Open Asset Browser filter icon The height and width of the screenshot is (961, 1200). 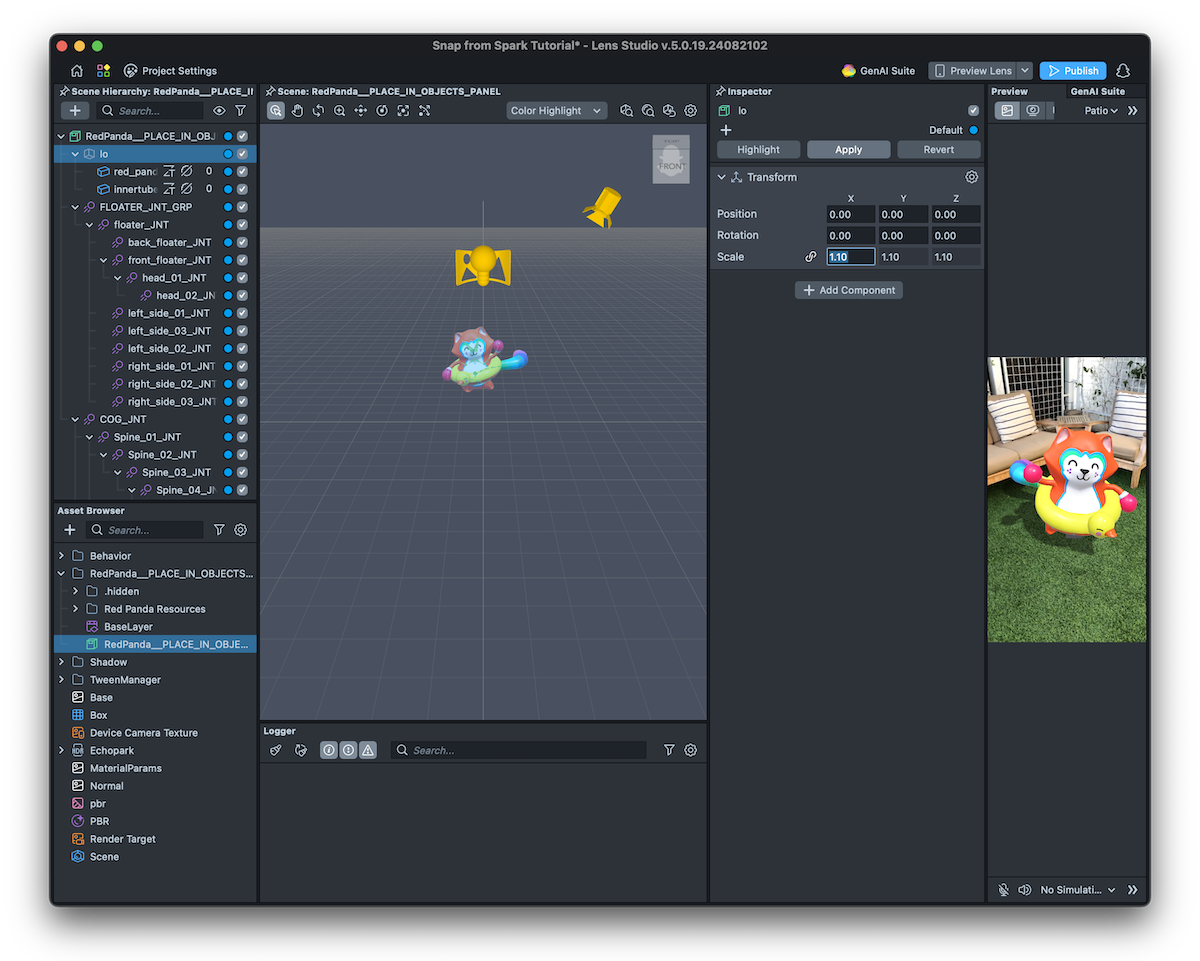[219, 530]
